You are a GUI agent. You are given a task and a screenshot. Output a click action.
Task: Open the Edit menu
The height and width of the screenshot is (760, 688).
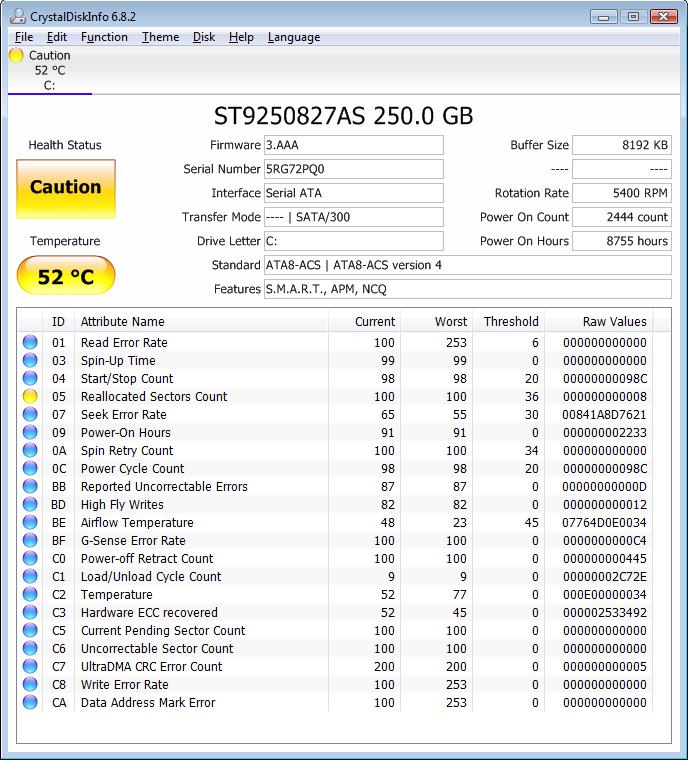pyautogui.click(x=56, y=37)
